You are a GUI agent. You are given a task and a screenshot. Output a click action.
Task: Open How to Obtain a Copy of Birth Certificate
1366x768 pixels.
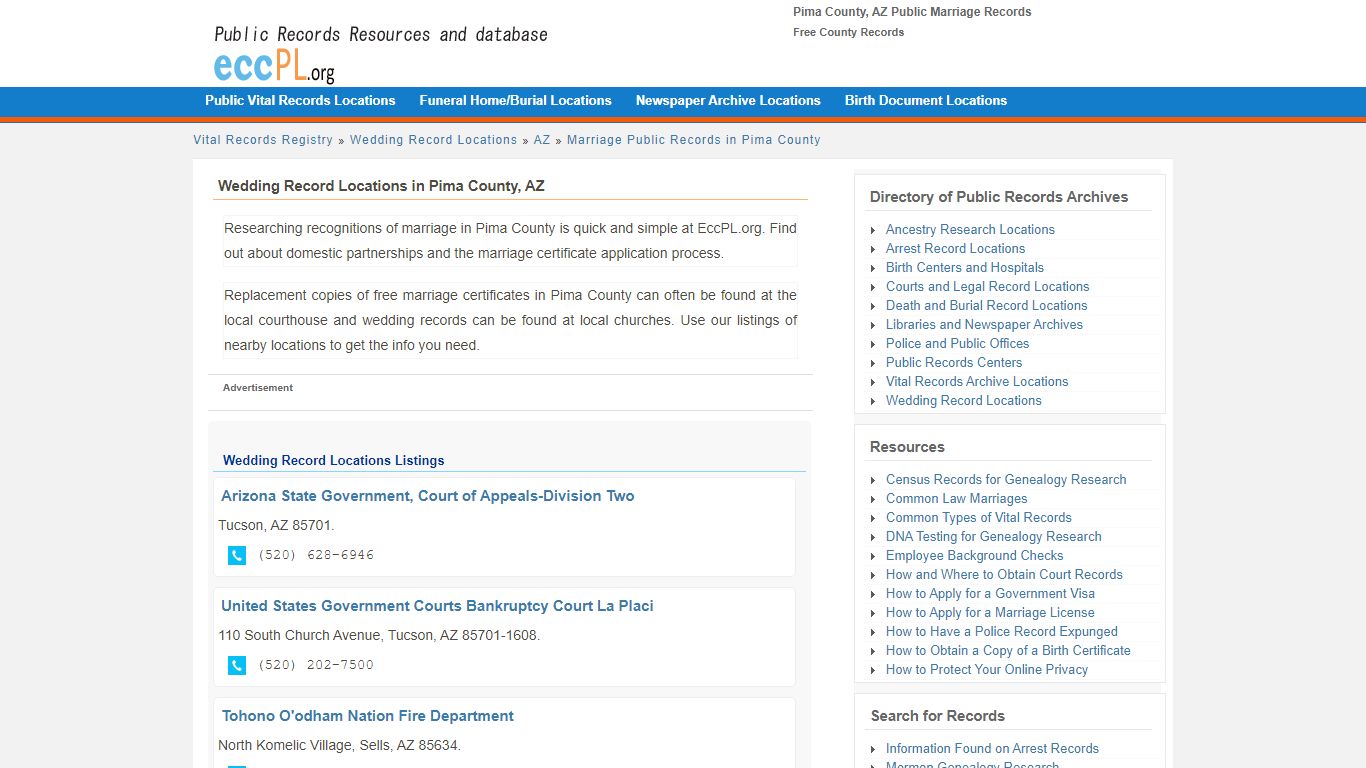1008,650
